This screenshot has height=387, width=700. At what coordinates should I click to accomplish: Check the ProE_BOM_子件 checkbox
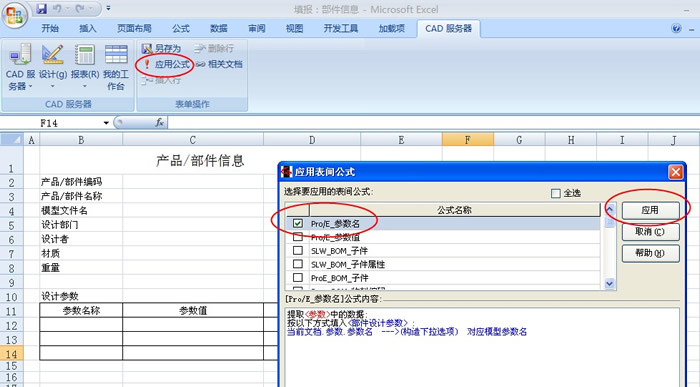click(298, 278)
